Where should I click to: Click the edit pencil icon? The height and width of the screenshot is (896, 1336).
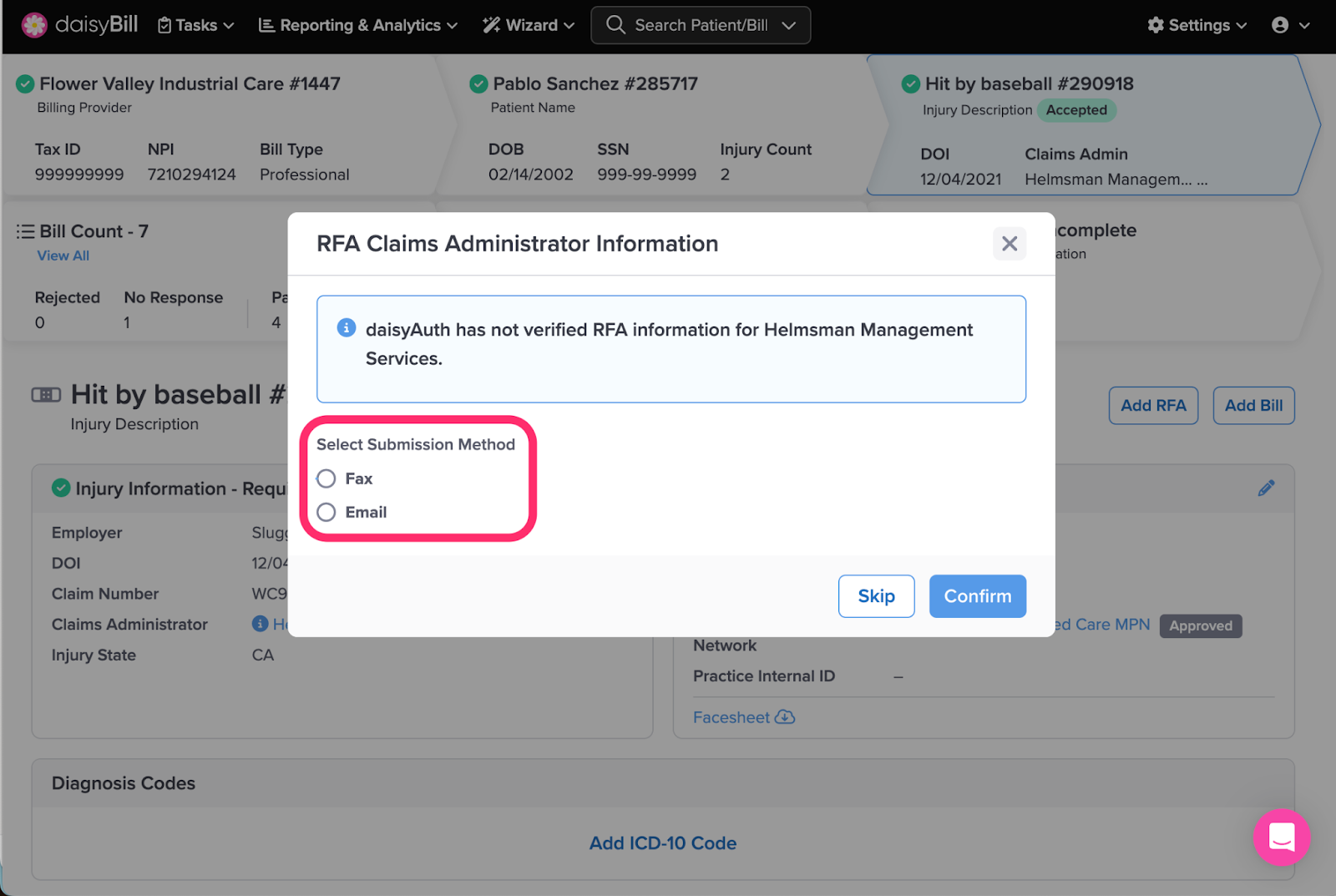(1267, 488)
